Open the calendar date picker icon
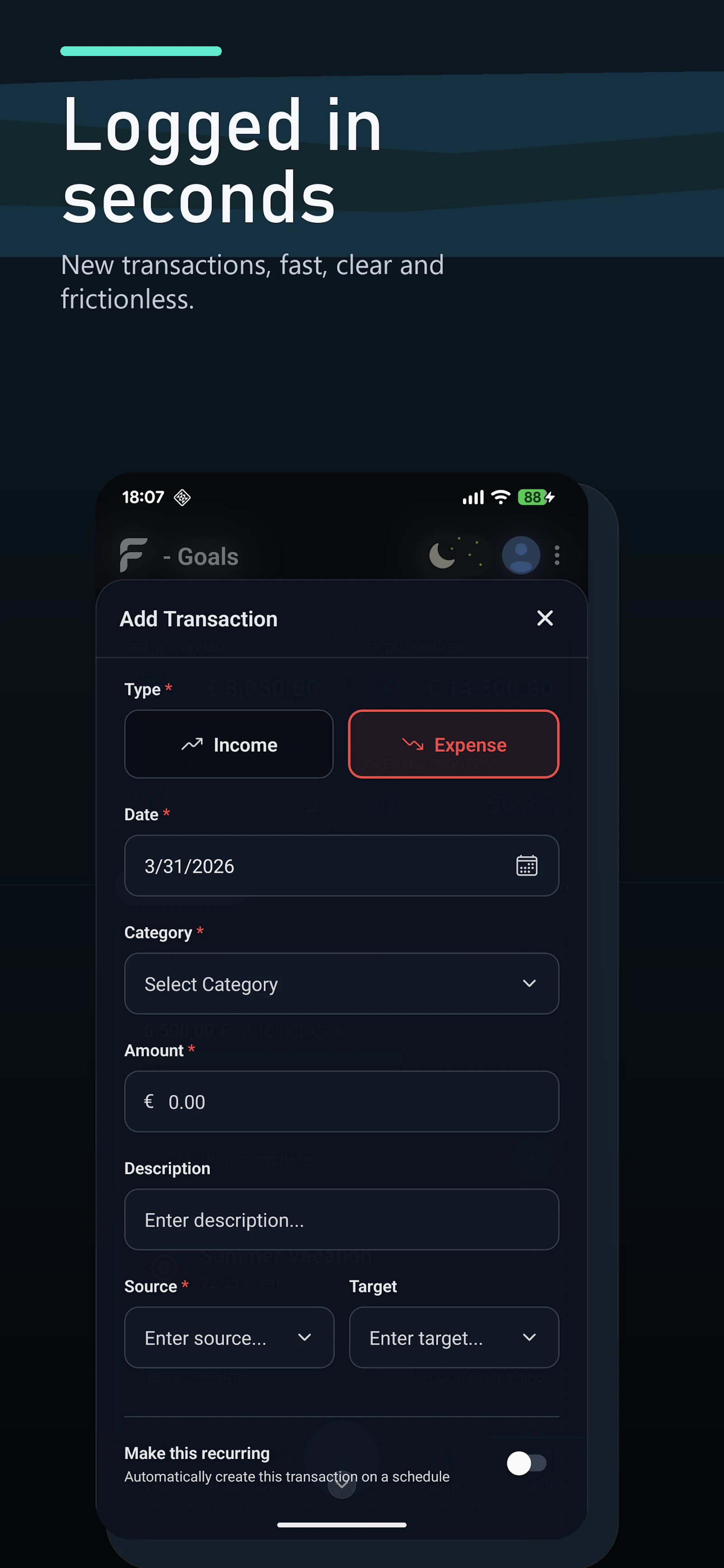The image size is (724, 1568). pos(527,866)
